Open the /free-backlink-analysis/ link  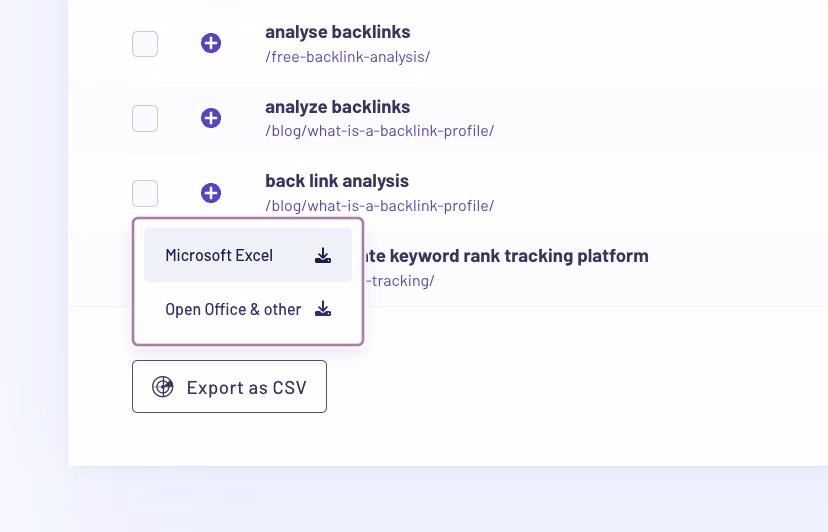[x=348, y=57]
